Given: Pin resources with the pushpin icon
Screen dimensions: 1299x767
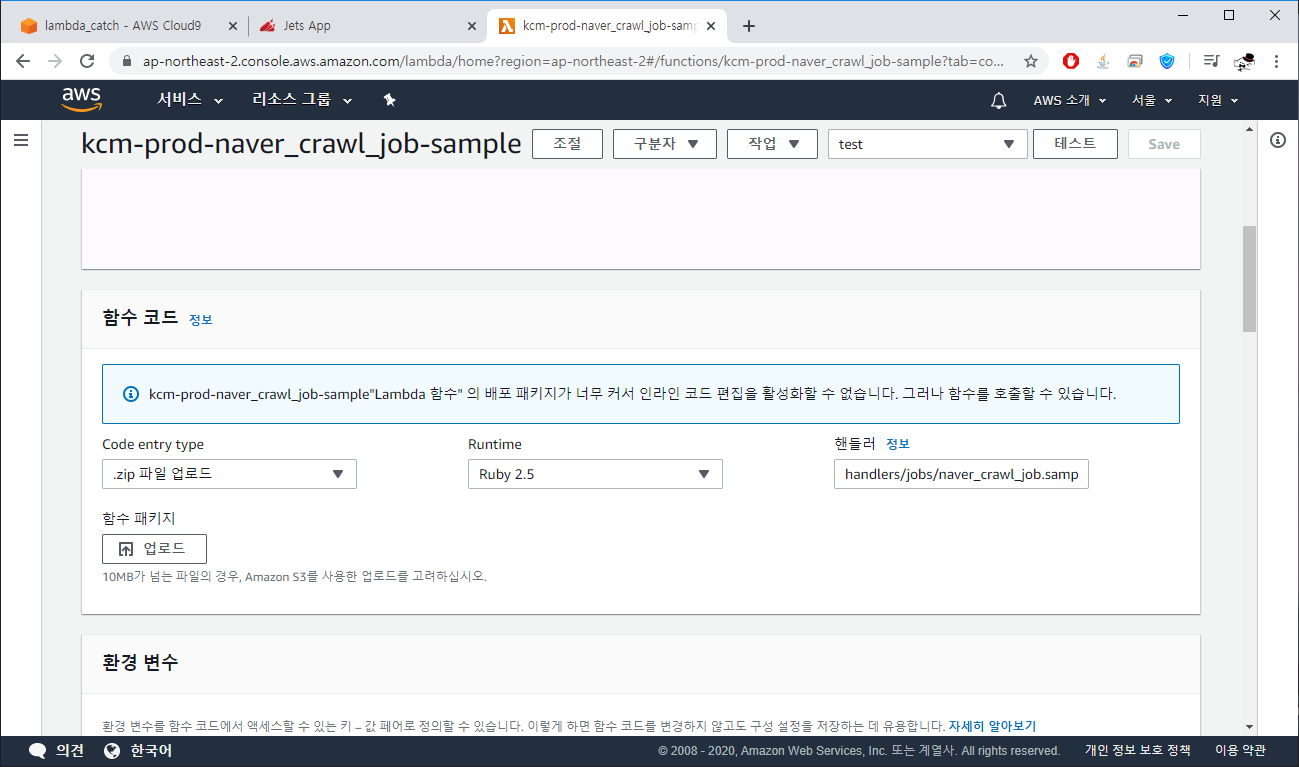Looking at the screenshot, I should (x=390, y=100).
